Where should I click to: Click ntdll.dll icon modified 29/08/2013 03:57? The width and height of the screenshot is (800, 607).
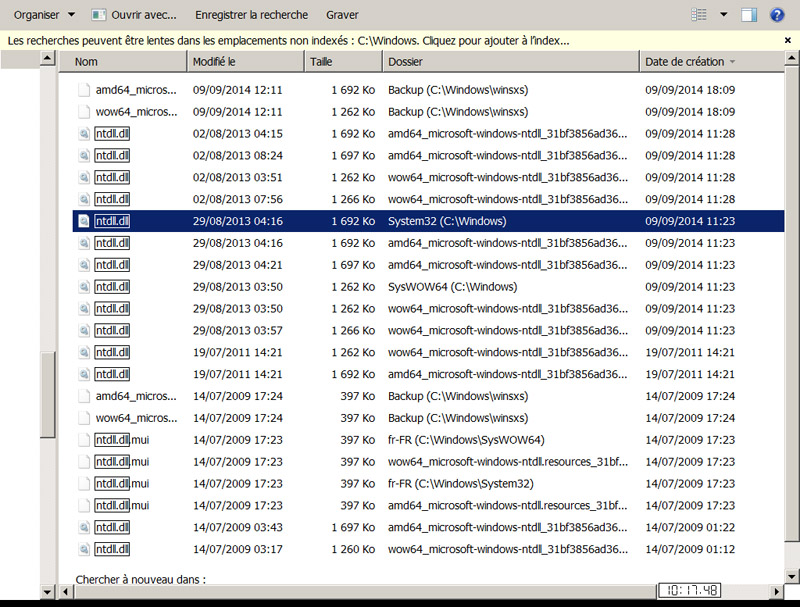click(x=84, y=331)
